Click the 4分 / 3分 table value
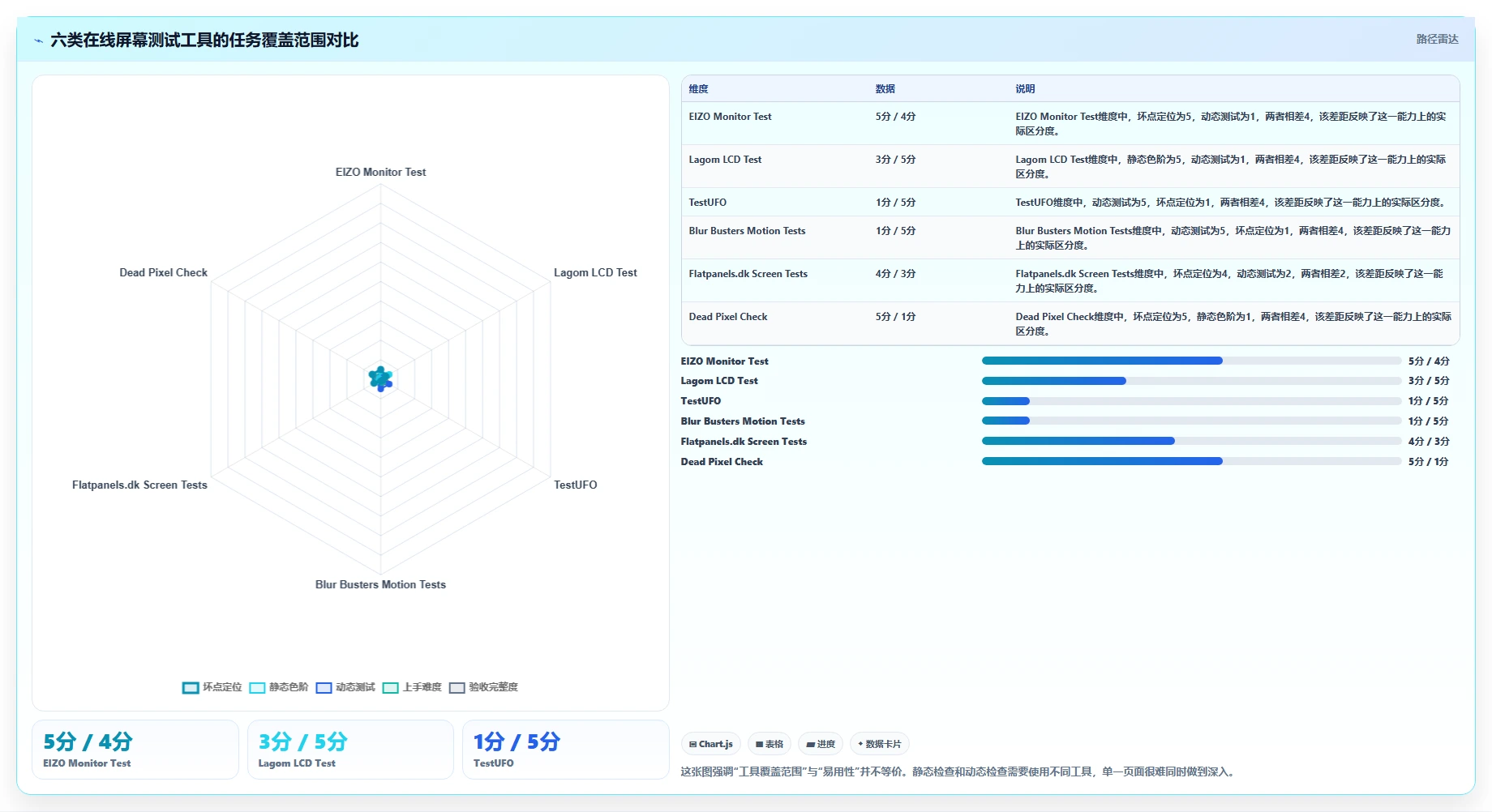The width and height of the screenshot is (1492, 812). pos(896,274)
